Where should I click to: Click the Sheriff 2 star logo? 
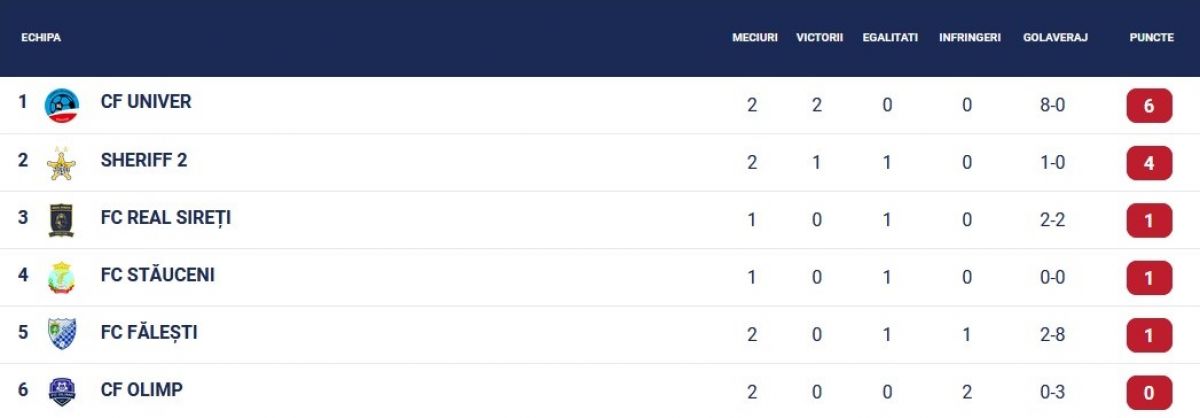(x=62, y=163)
